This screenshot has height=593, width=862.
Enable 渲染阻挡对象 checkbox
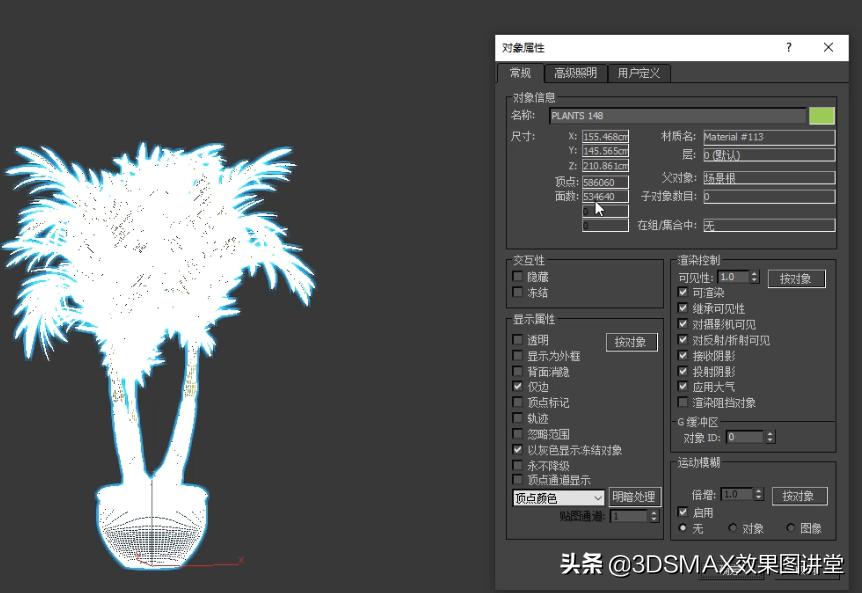[685, 401]
